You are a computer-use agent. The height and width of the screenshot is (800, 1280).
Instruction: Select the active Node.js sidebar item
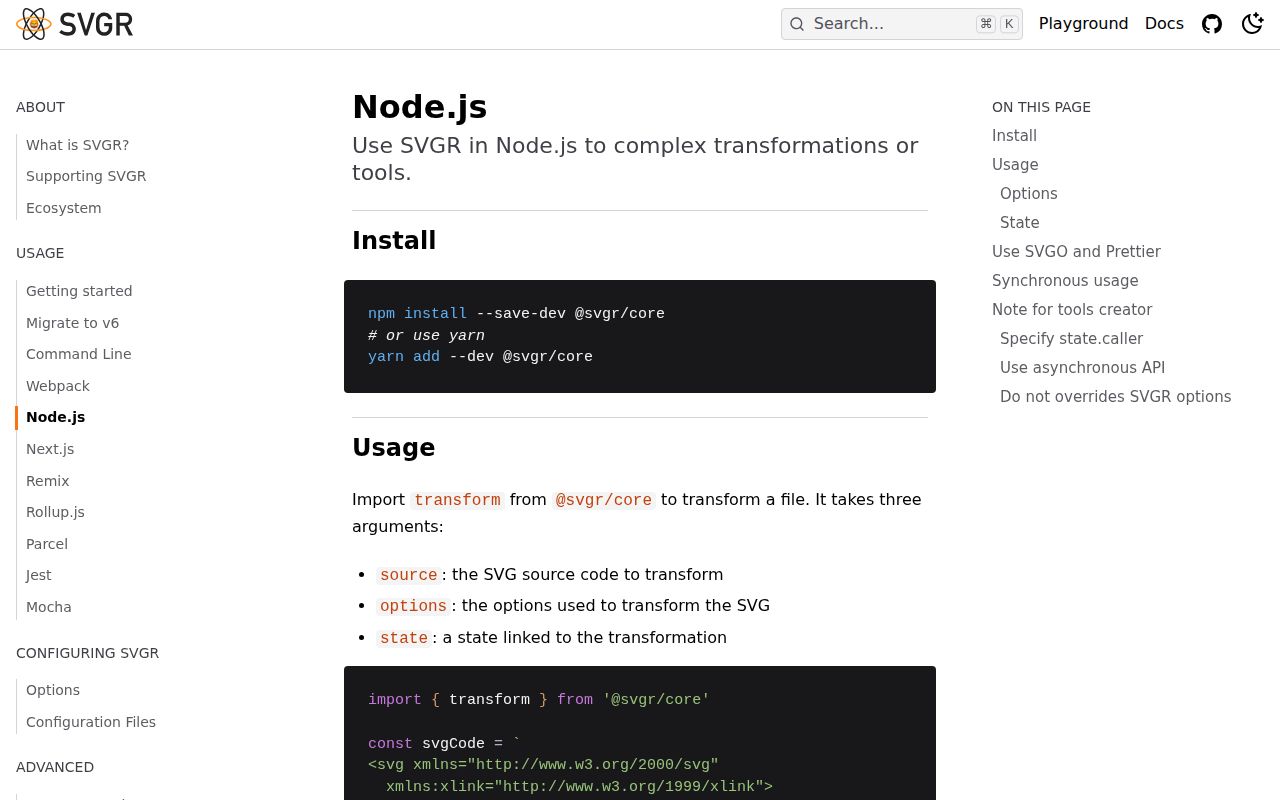tap(55, 417)
